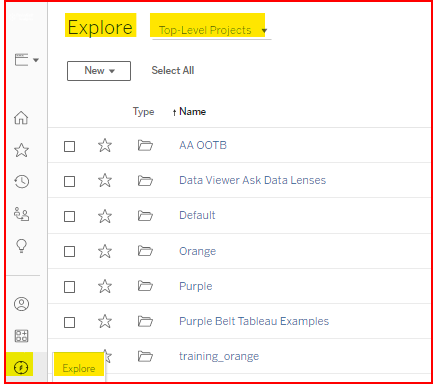This screenshot has height=384, width=433.
Task: Check the Default project checkbox
Action: pyautogui.click(x=69, y=216)
